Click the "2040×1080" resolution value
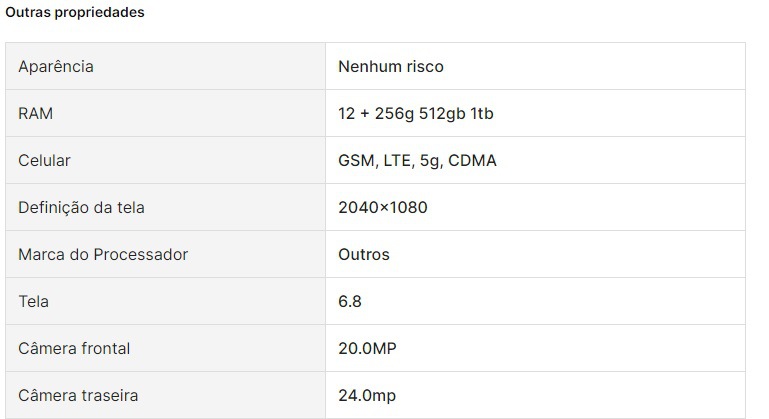Image resolution: width=769 pixels, height=419 pixels. pos(385,207)
